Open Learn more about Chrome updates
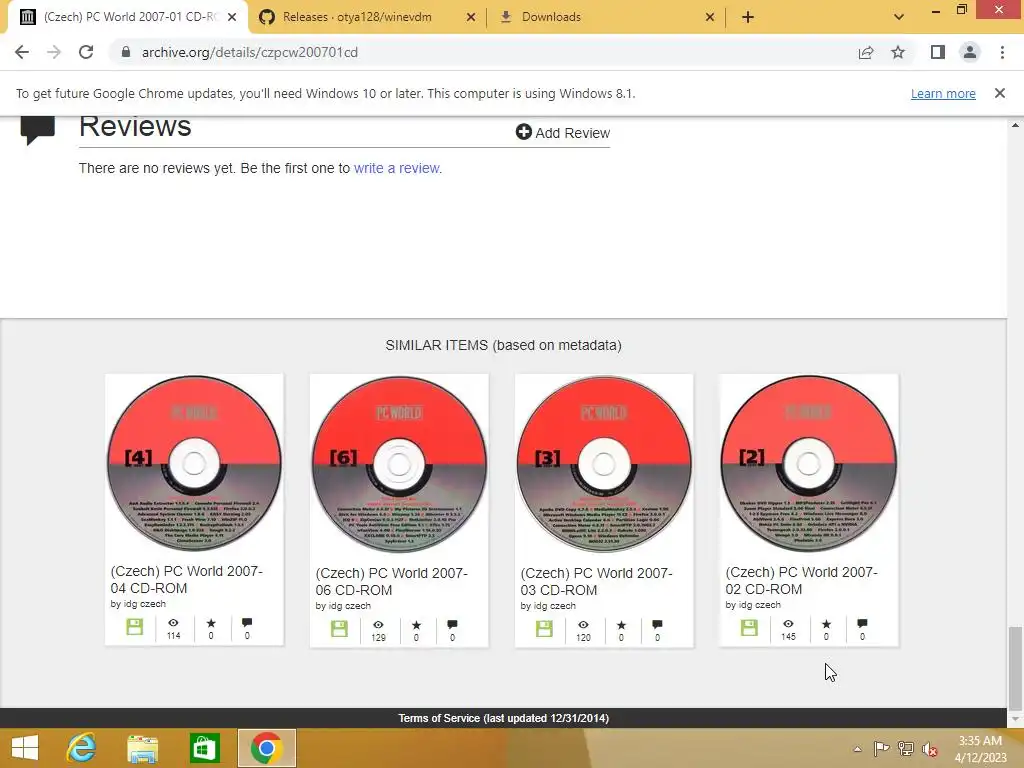 pyautogui.click(x=943, y=93)
